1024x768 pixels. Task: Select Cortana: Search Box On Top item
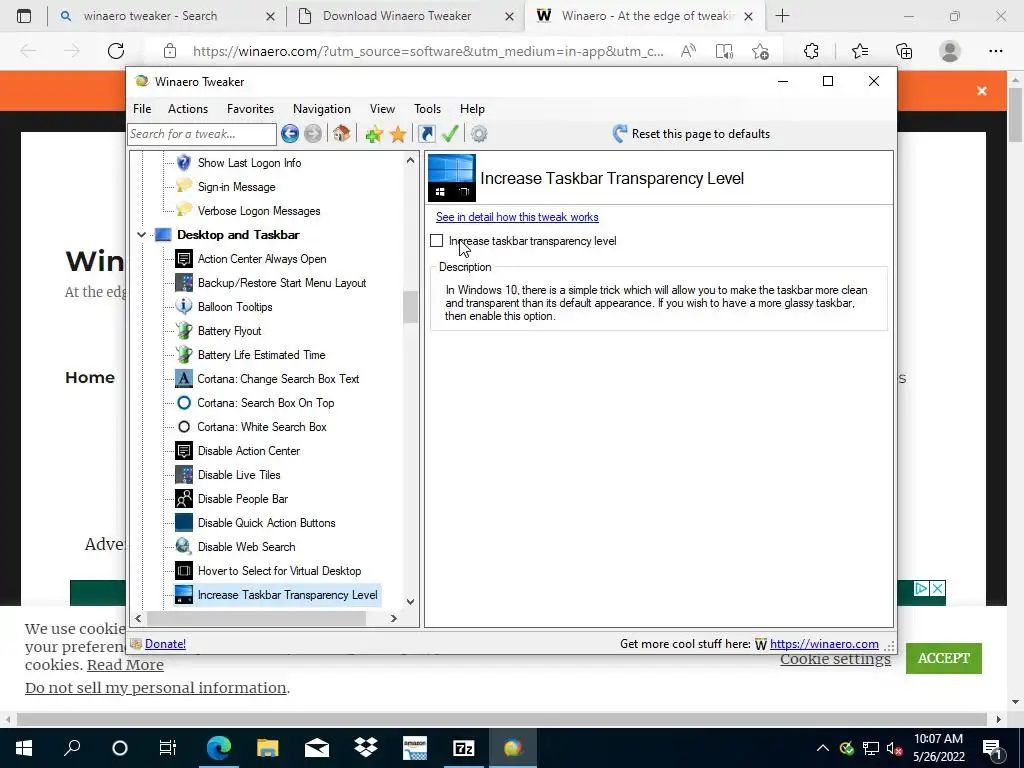pyautogui.click(x=266, y=403)
